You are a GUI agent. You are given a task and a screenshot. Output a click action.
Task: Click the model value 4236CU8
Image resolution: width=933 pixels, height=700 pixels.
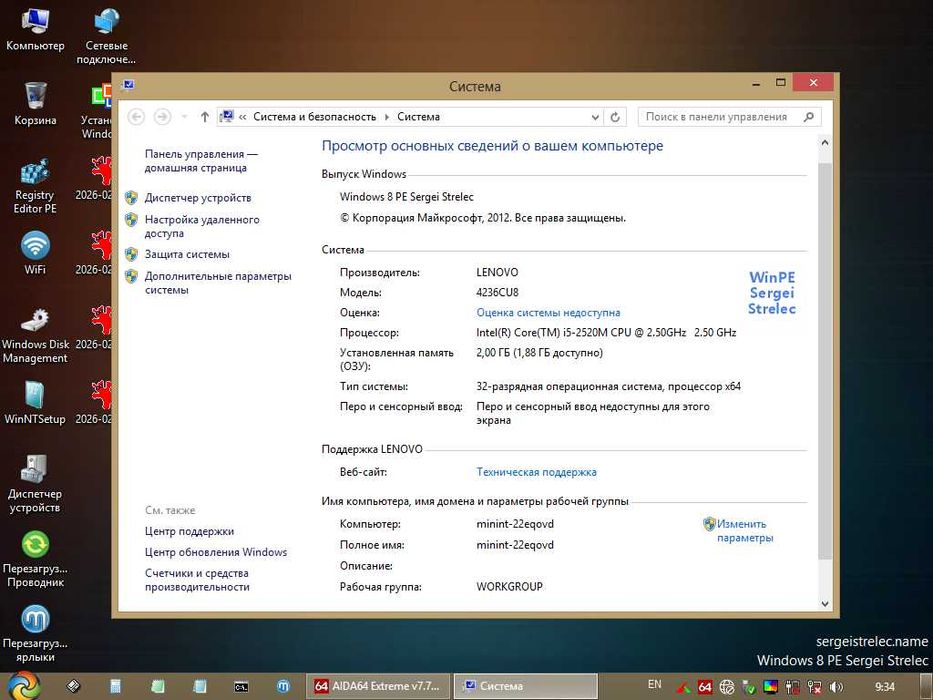(x=497, y=292)
